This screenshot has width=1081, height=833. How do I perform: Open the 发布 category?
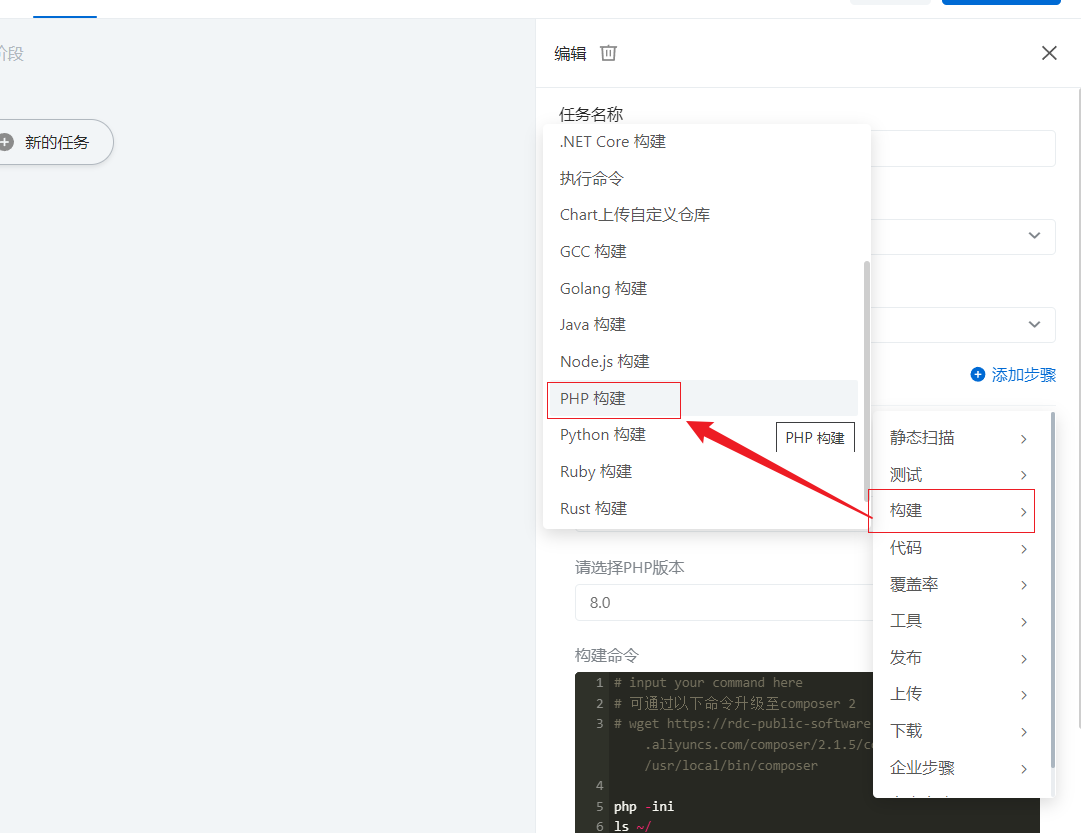pos(958,658)
